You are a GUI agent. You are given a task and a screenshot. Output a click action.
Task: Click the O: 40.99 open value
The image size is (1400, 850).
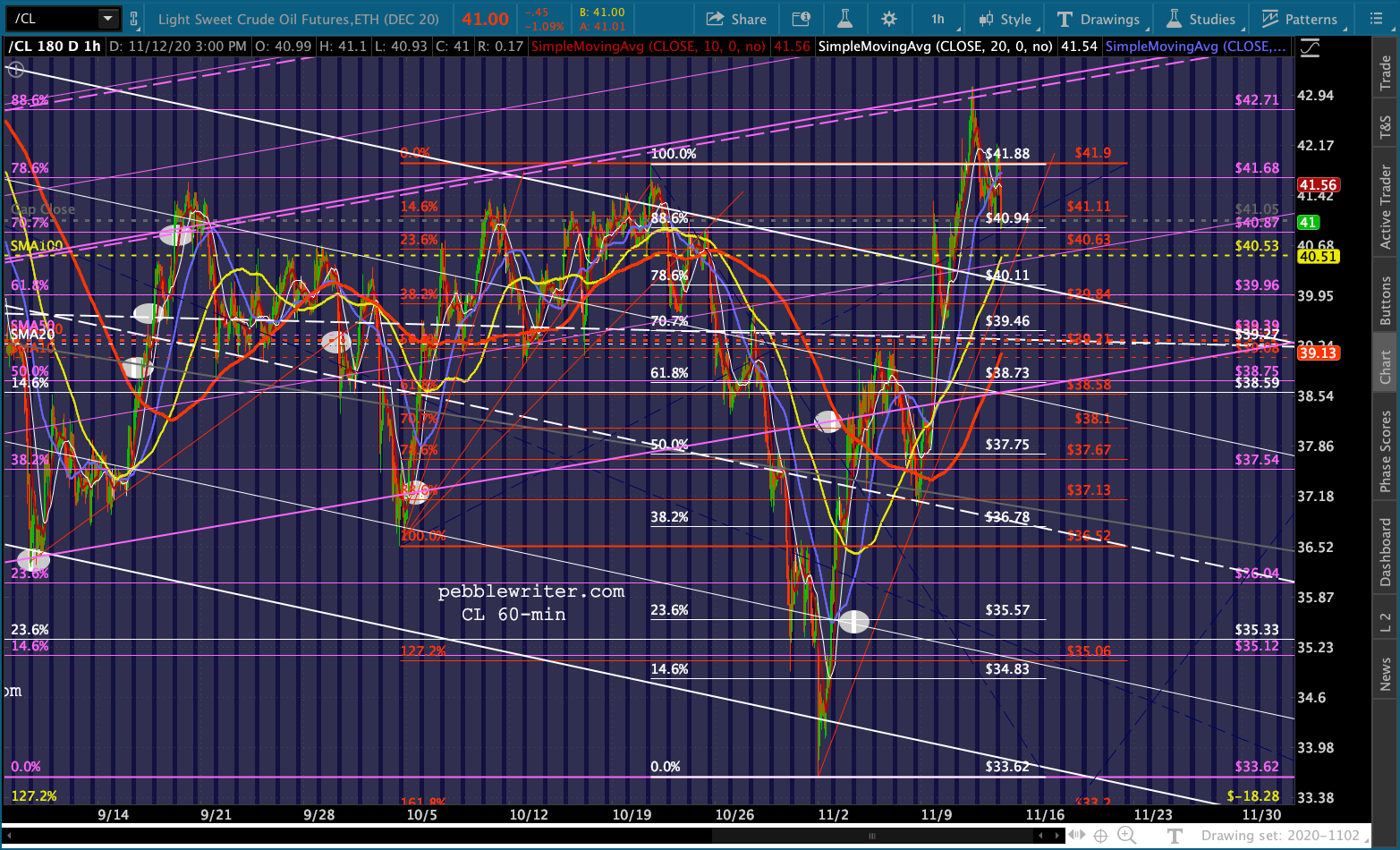coord(284,46)
